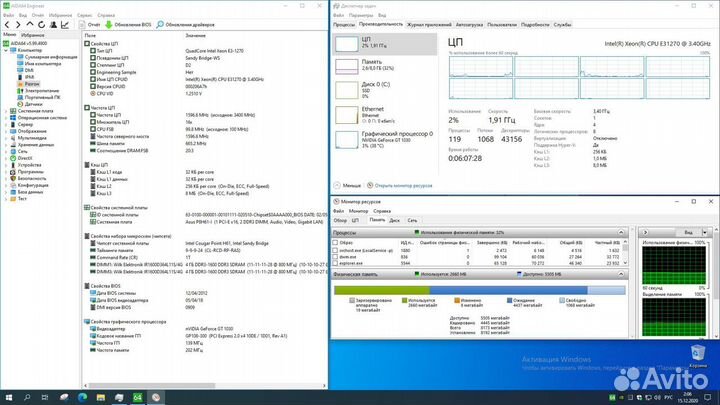Viewport: 720px width, 405px height.
Task: Expand Хранение данных tree node
Action: point(6,145)
